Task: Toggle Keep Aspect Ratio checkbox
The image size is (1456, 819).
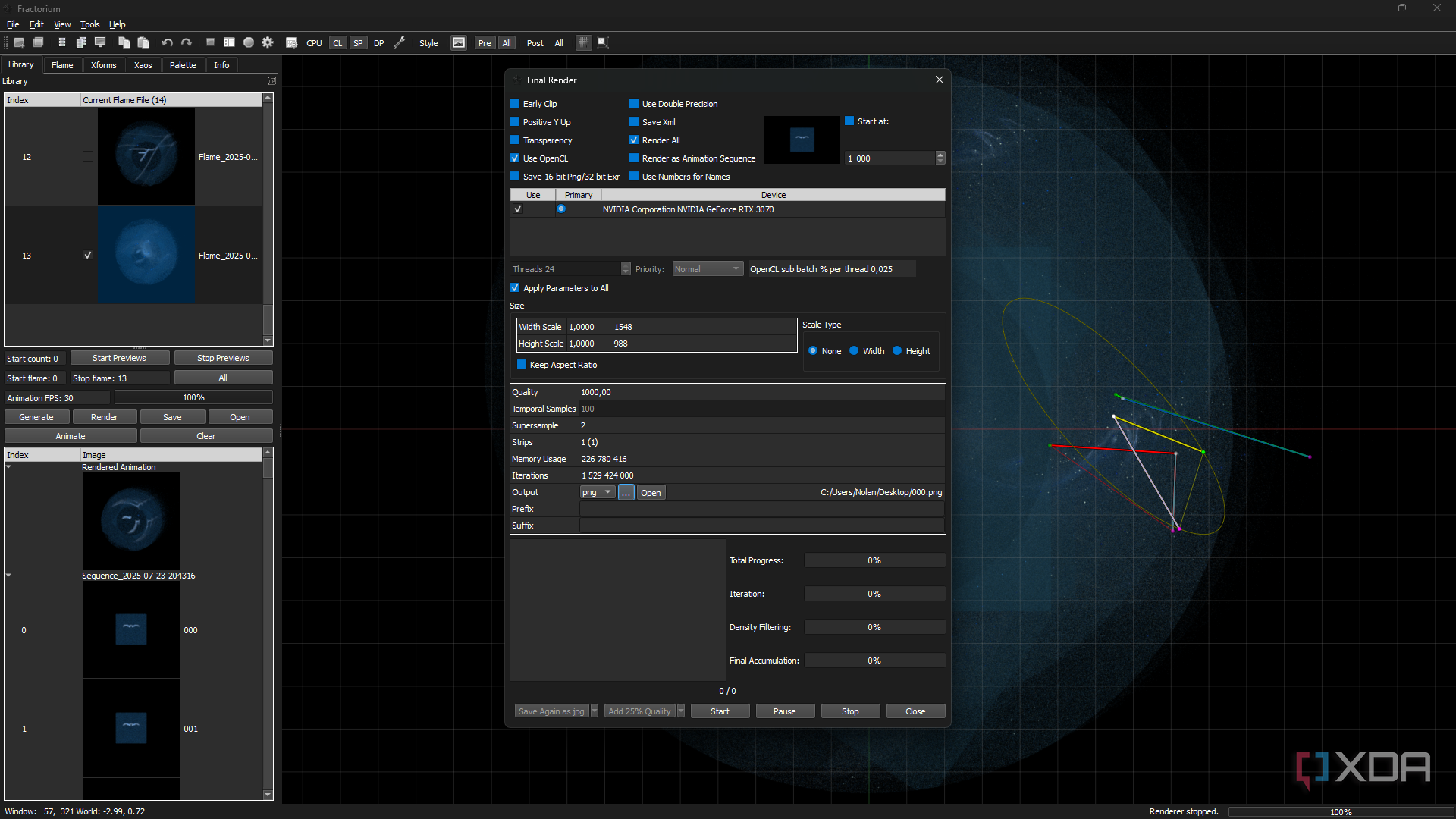Action: pyautogui.click(x=522, y=365)
